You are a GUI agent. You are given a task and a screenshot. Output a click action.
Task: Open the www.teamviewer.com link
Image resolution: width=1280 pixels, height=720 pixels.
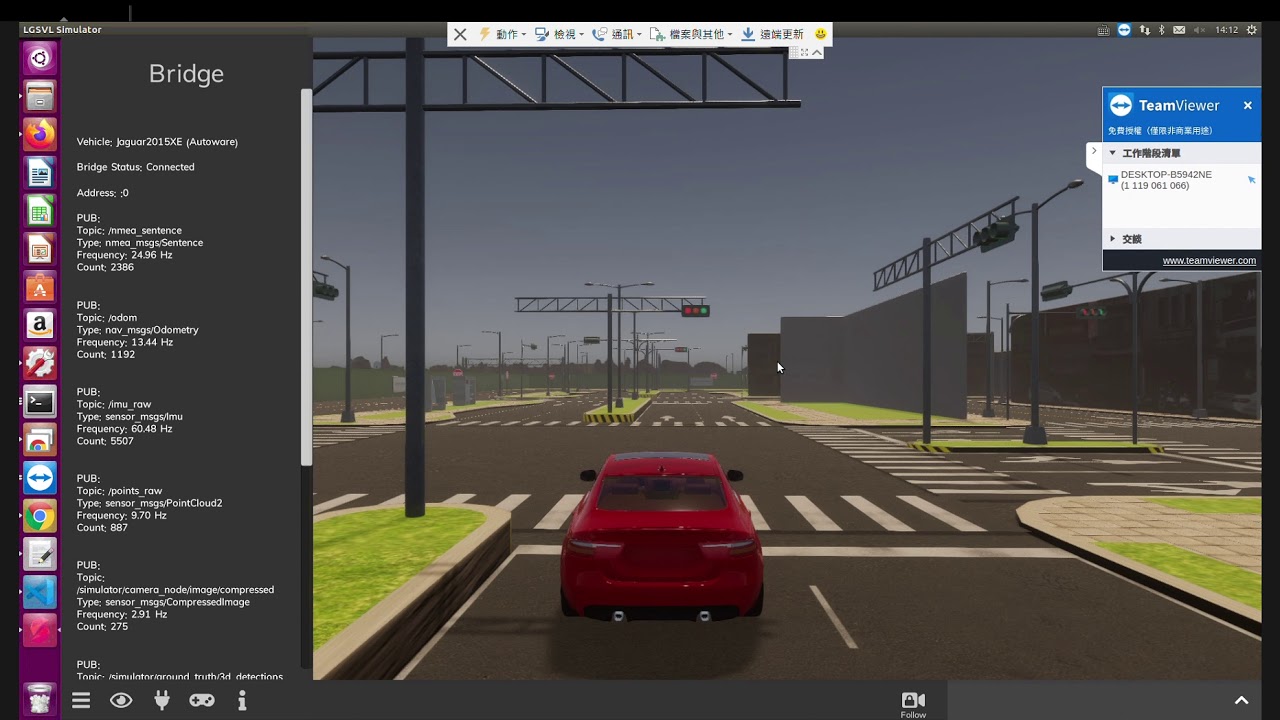(x=1209, y=261)
